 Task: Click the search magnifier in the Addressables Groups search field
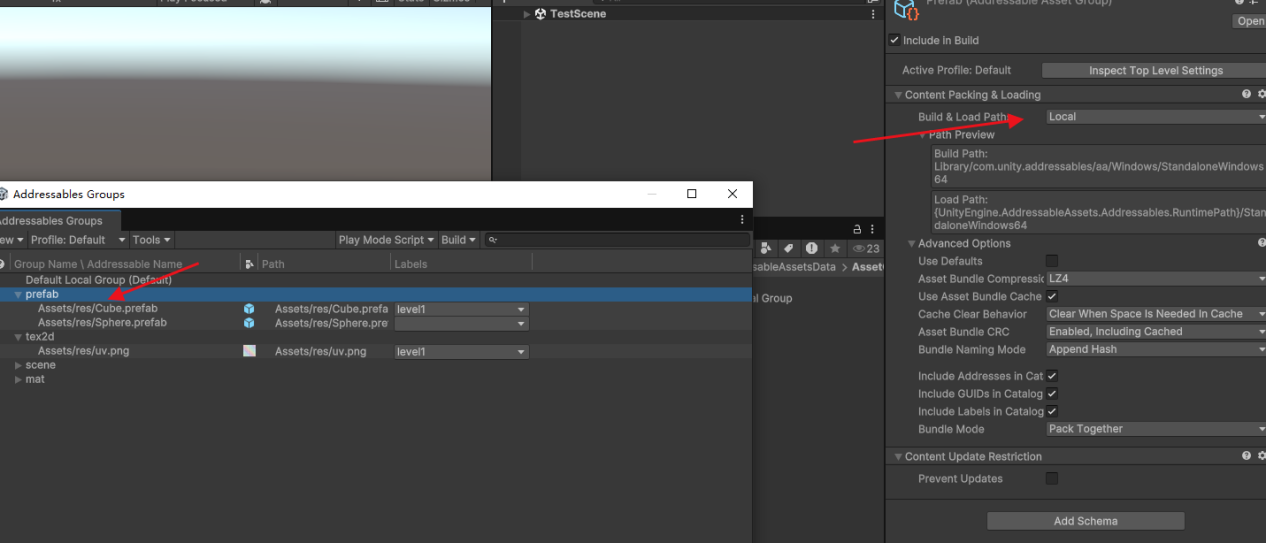click(x=493, y=240)
